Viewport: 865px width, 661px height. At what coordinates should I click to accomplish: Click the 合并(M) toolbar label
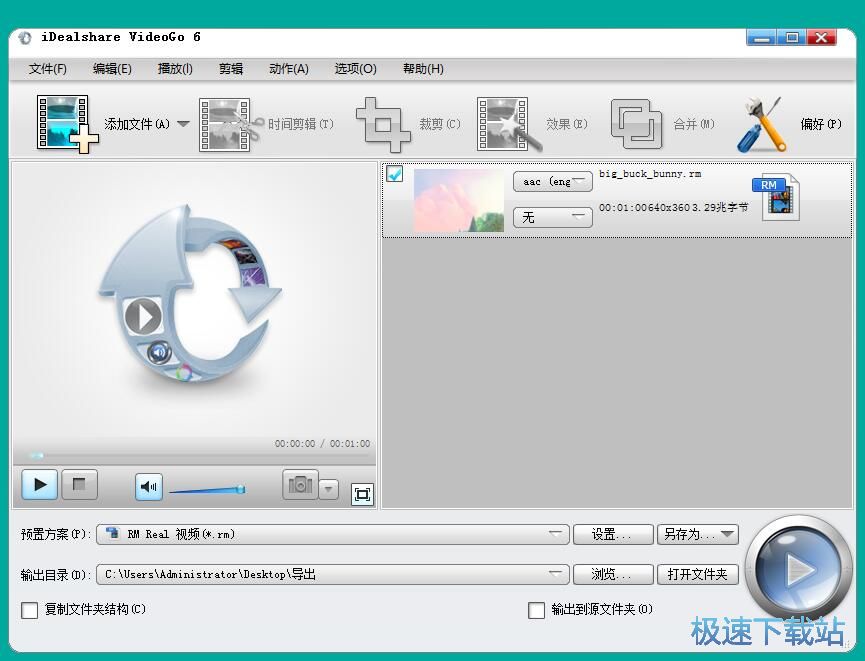(x=694, y=124)
